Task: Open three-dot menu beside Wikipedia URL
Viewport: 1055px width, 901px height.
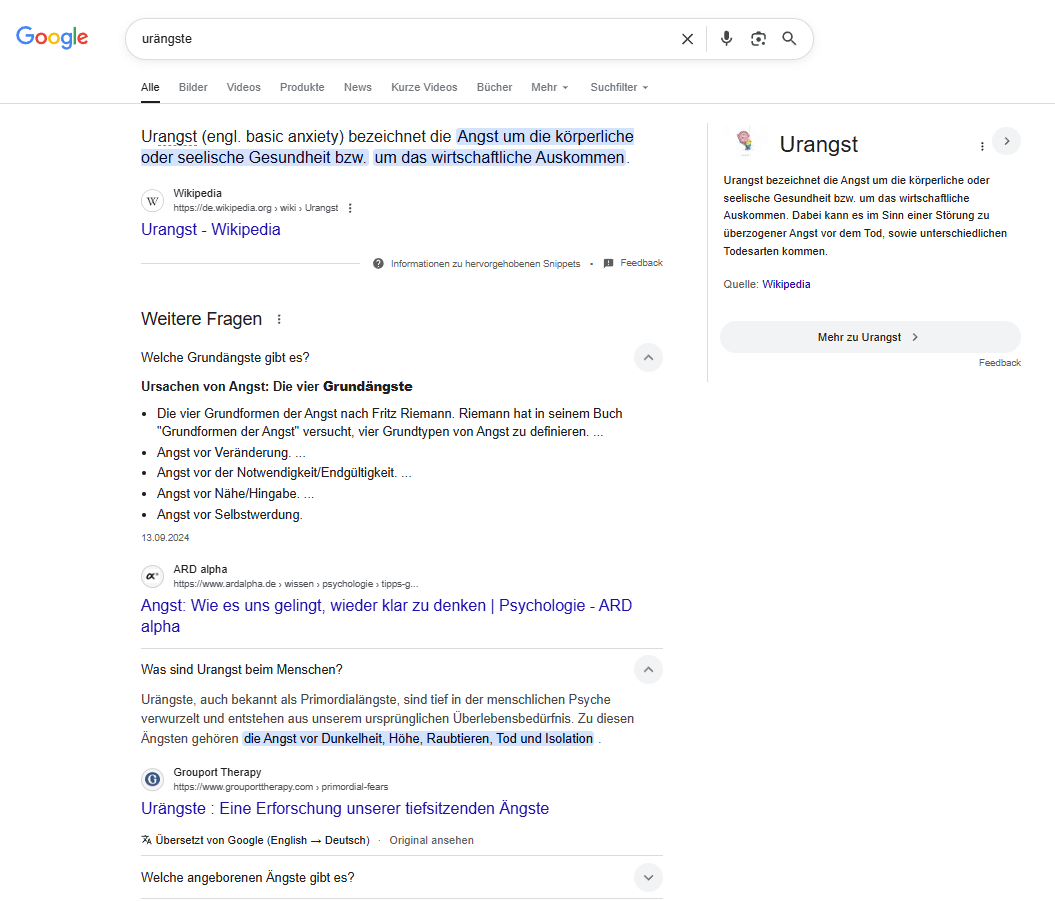Action: click(x=350, y=208)
